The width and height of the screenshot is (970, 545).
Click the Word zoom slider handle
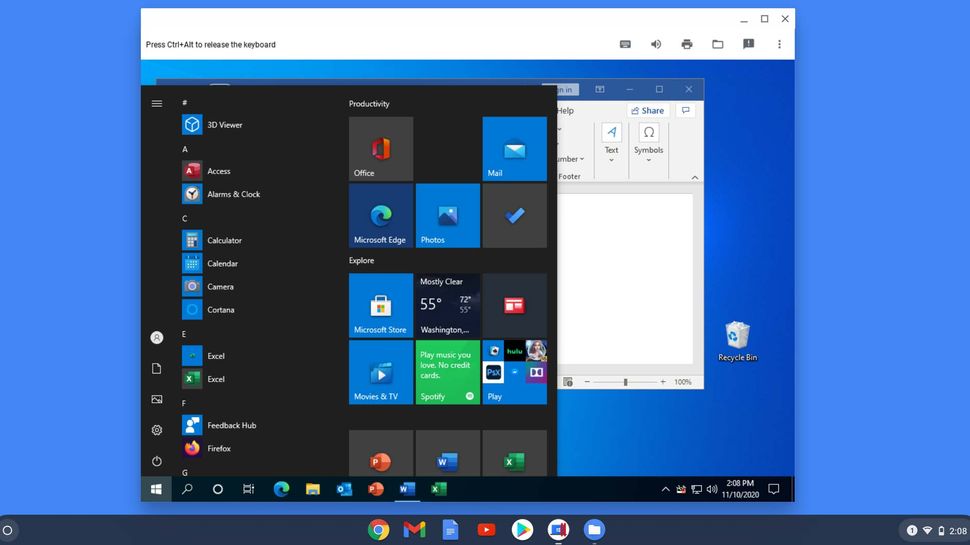point(625,382)
